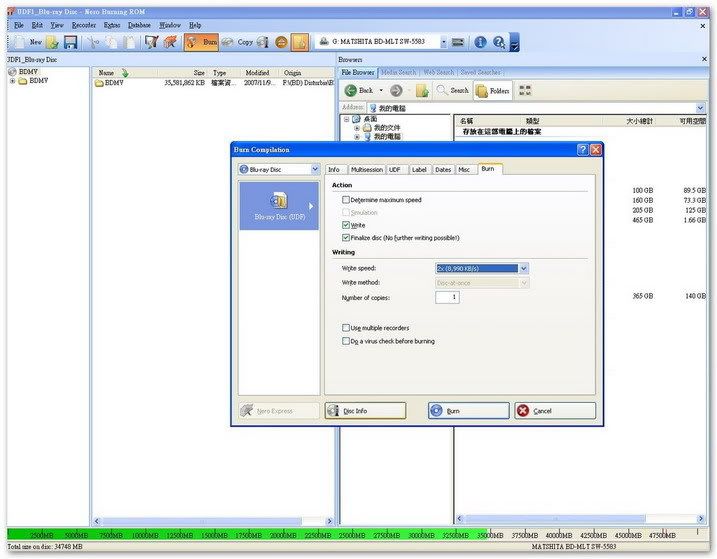Switch to the Label tab
The image size is (717, 559).
tap(419, 170)
